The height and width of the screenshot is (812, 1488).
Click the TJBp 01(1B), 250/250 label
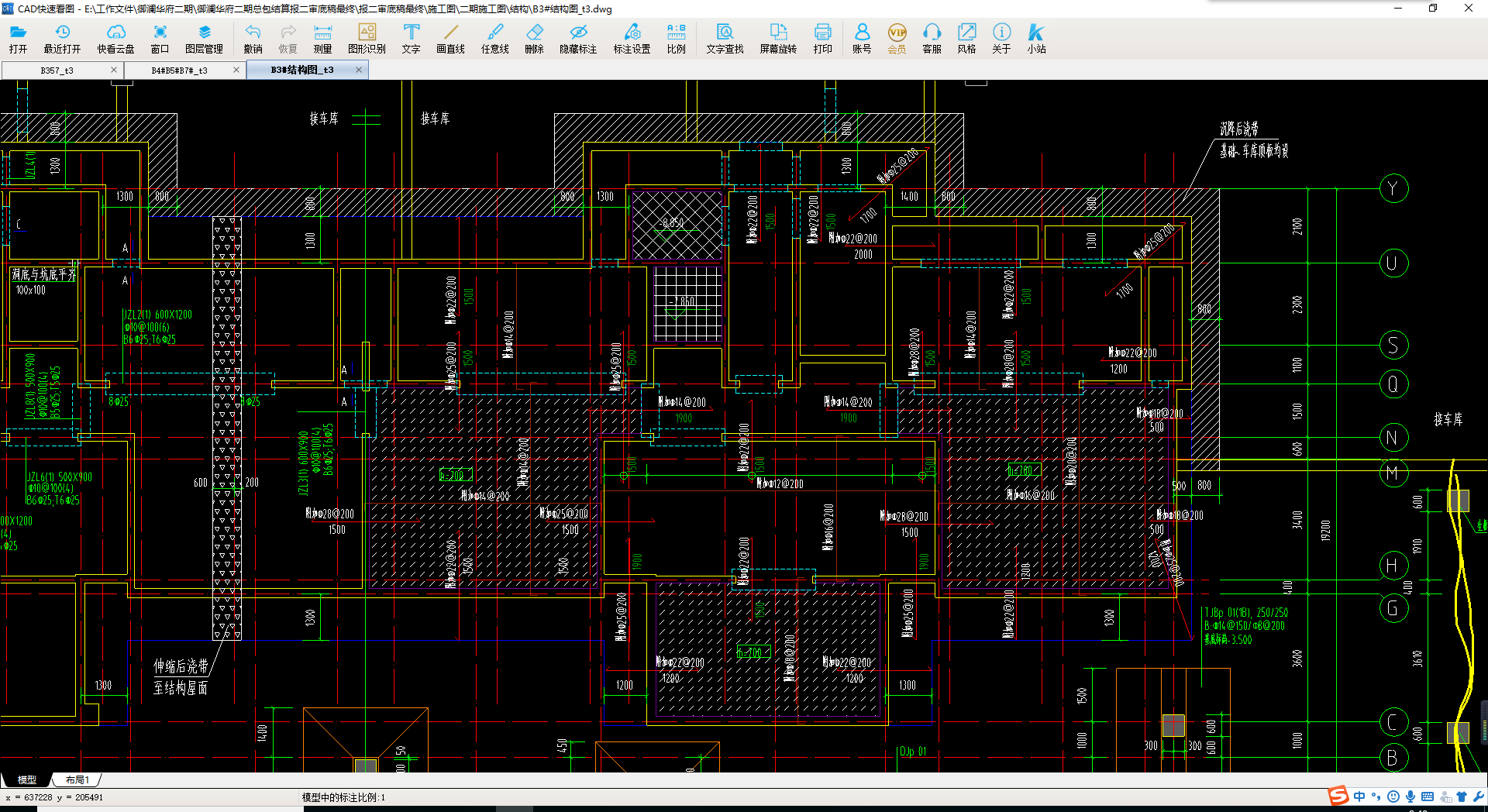pos(1246,612)
